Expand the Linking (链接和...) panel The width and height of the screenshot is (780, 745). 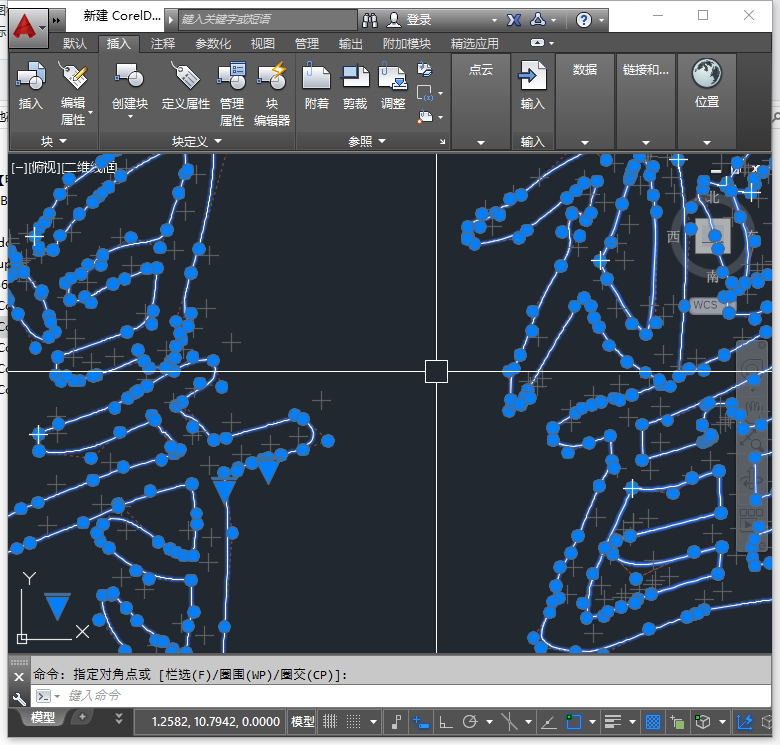646,142
